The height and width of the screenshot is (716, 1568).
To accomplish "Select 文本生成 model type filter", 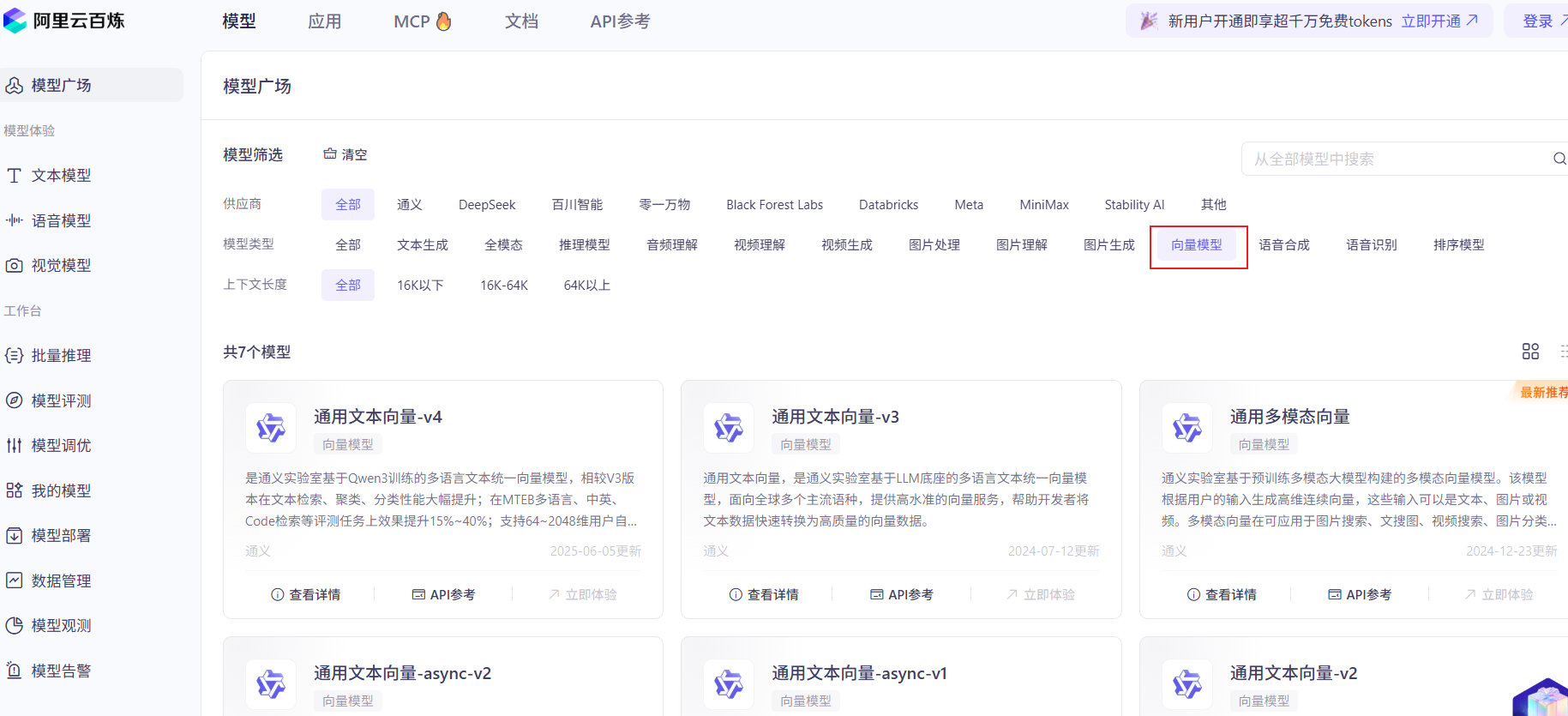I will (423, 245).
